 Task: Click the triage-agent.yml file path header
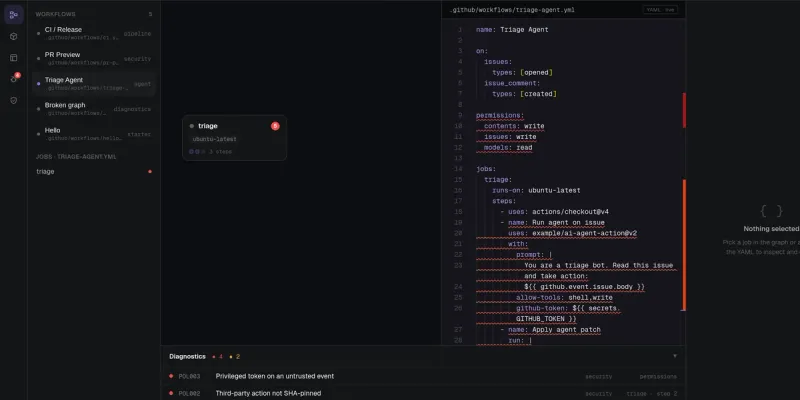512,10
